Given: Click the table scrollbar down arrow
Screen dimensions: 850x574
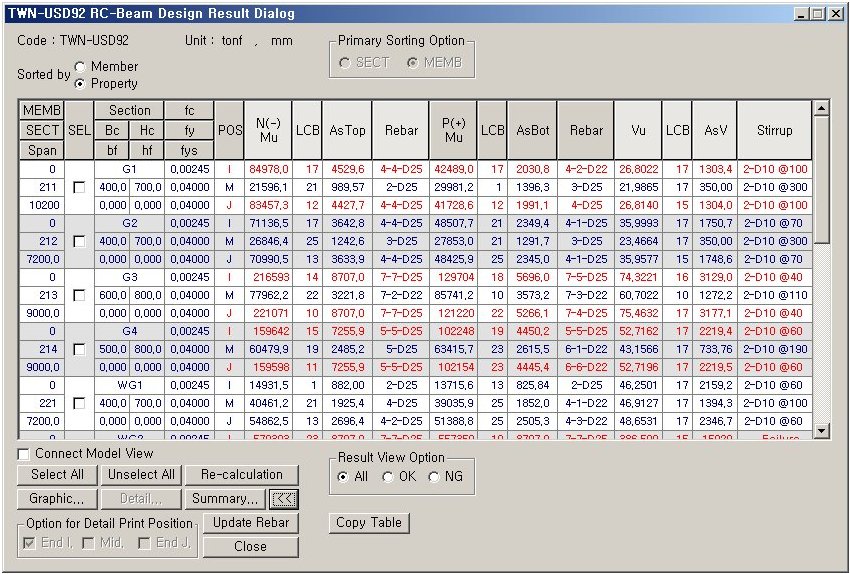Looking at the screenshot, I should tap(822, 431).
